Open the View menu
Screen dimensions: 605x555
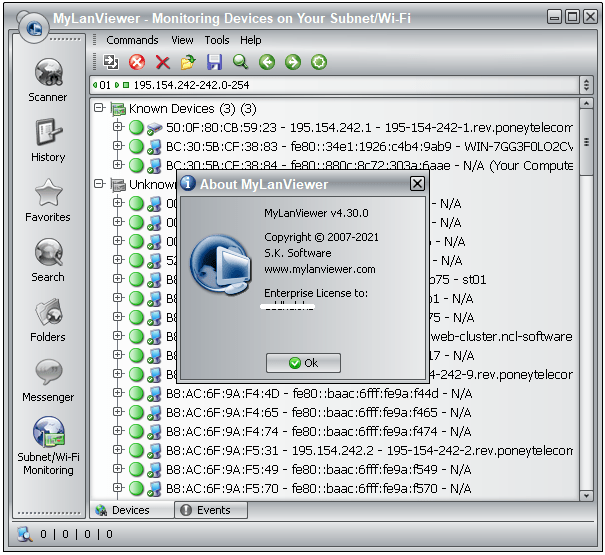click(x=182, y=40)
